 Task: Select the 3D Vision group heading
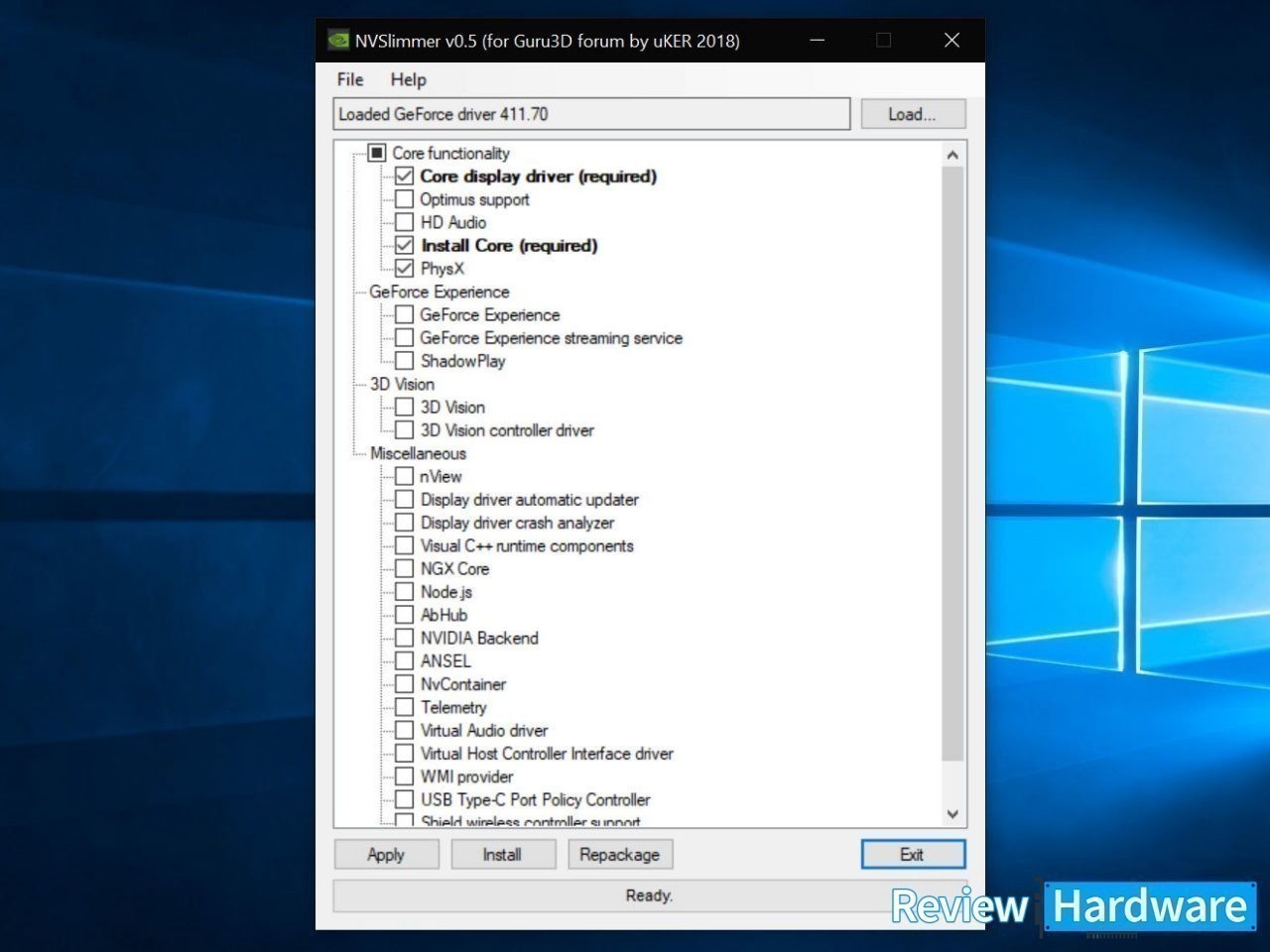coord(402,384)
